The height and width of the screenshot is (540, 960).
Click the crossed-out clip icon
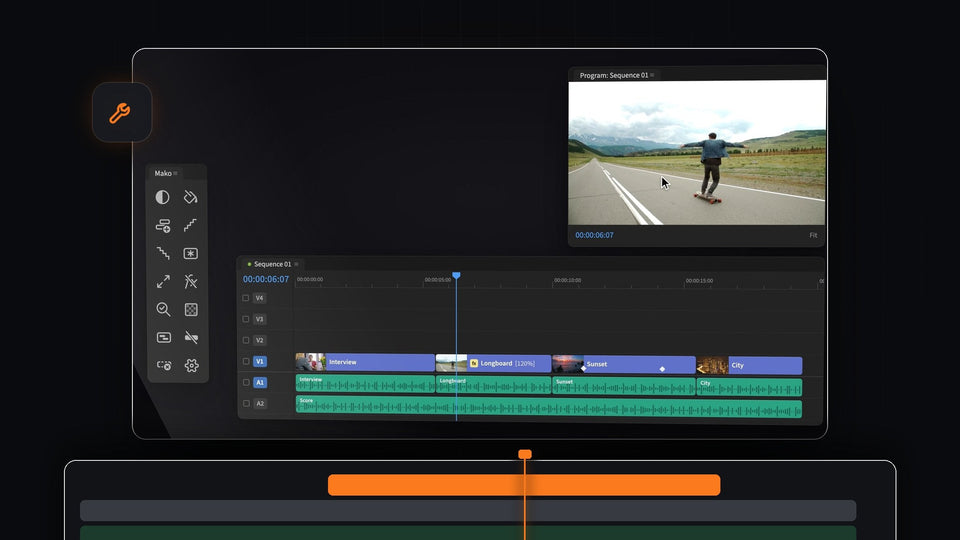[191, 337]
